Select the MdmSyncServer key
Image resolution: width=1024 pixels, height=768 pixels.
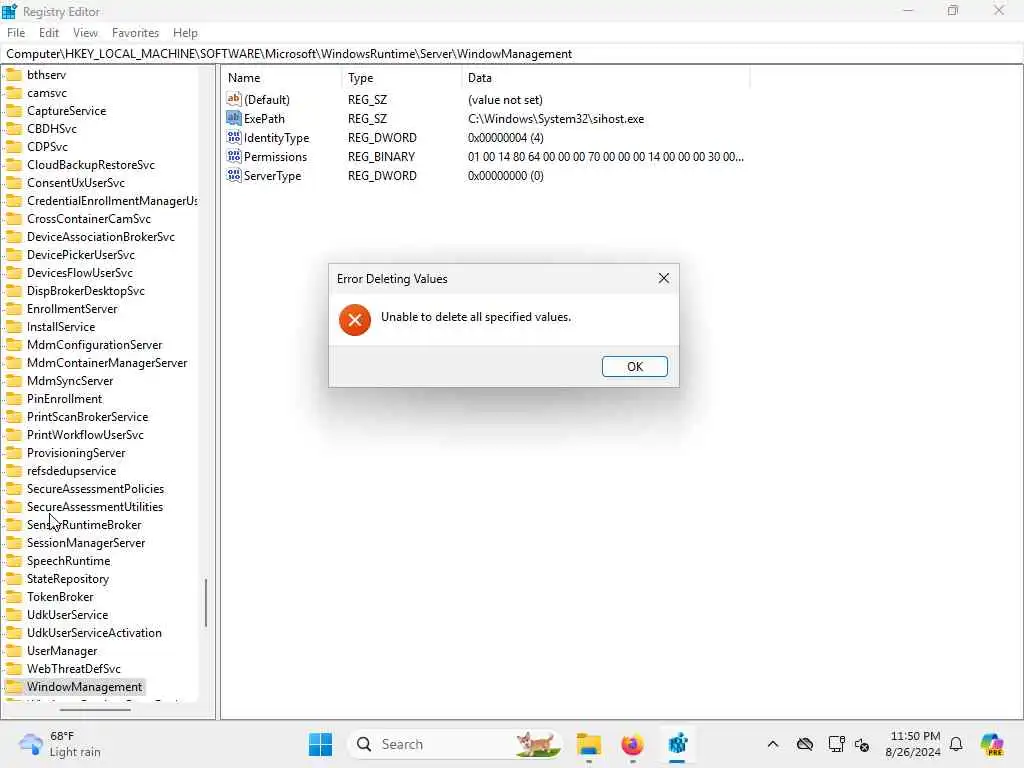pyautogui.click(x=70, y=380)
